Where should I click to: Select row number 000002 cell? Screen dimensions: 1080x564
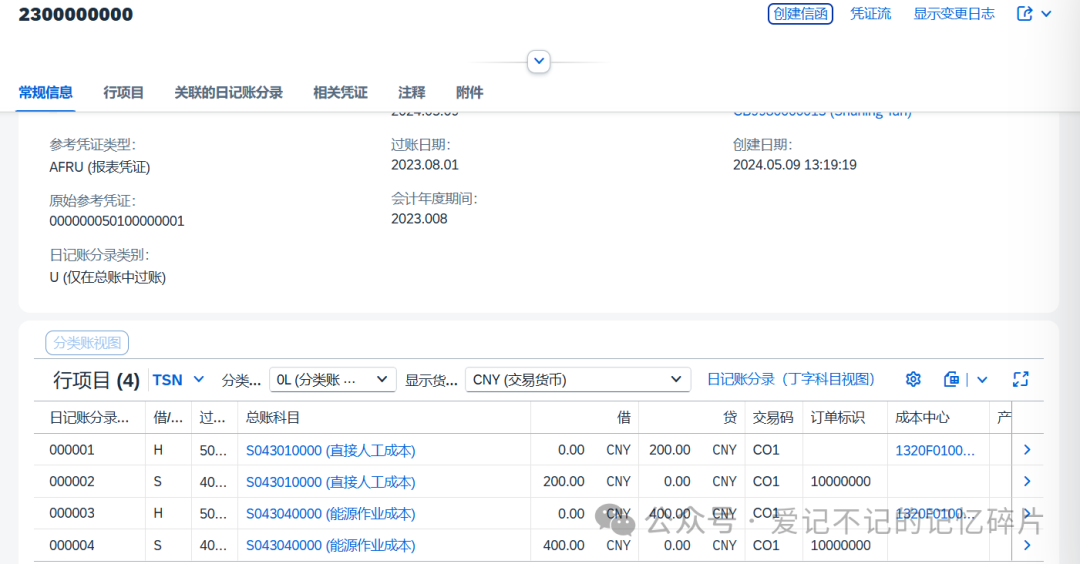tap(72, 481)
